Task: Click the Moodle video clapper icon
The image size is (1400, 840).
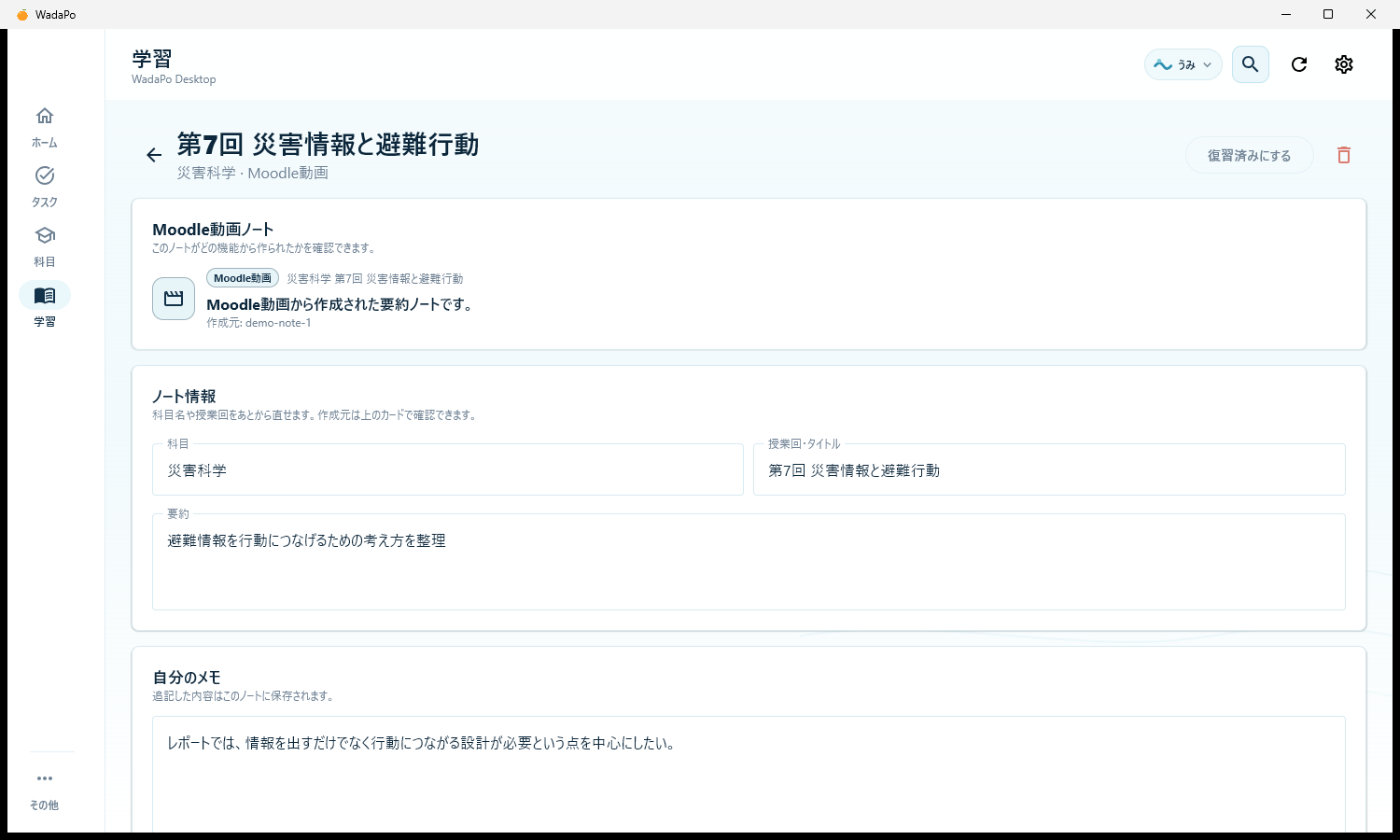Action: [174, 299]
